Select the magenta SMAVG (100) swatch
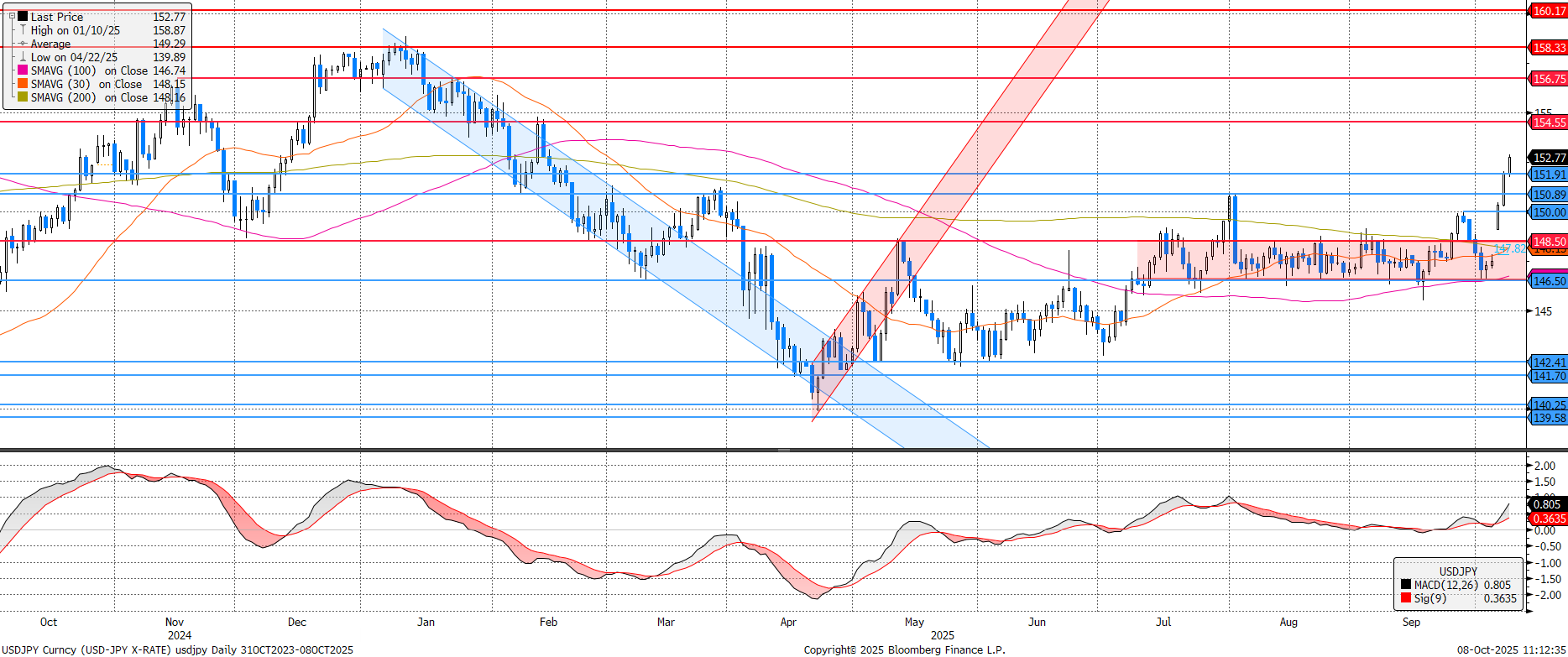The height and width of the screenshot is (657, 1568). click(23, 70)
